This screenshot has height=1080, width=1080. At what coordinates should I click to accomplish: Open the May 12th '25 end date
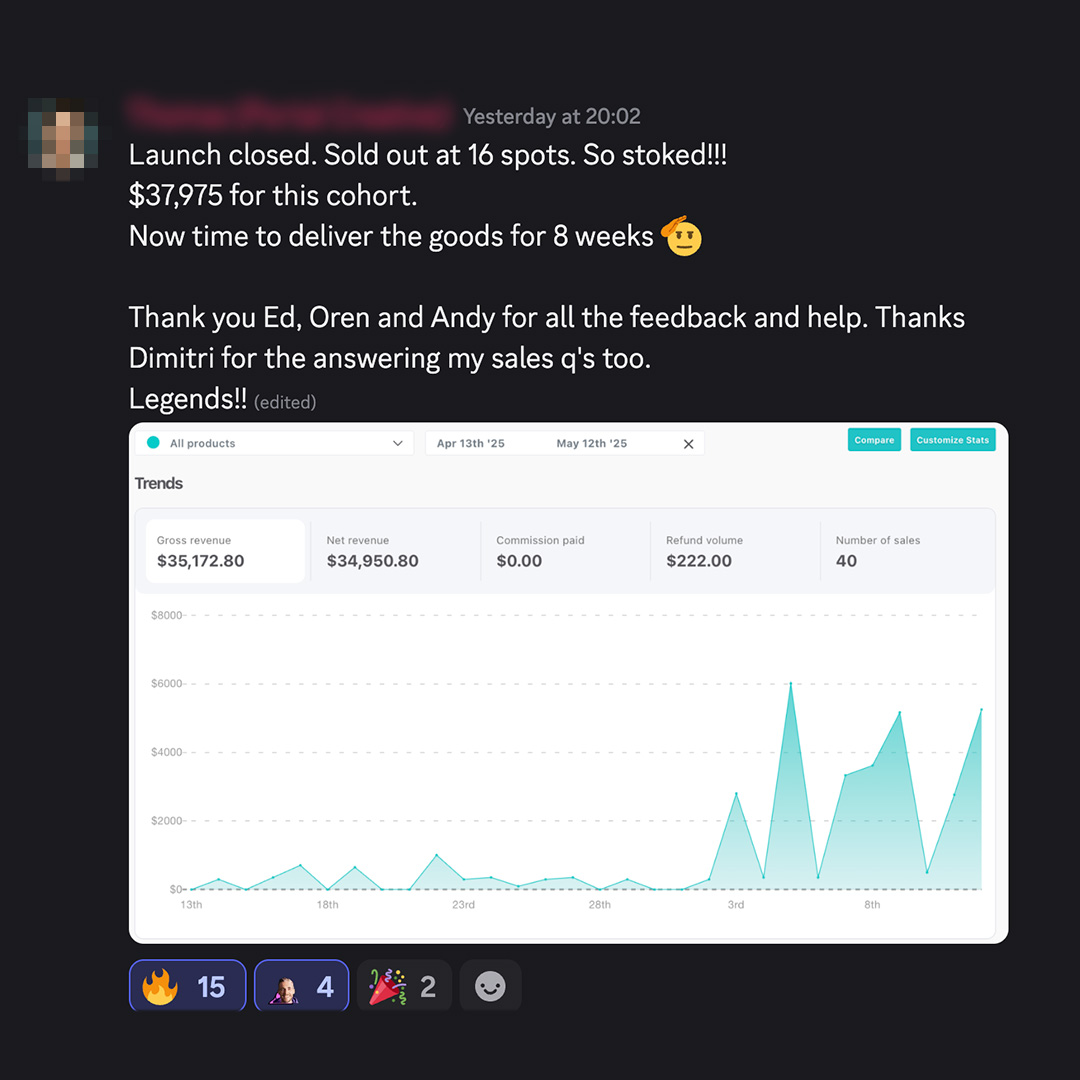[592, 444]
